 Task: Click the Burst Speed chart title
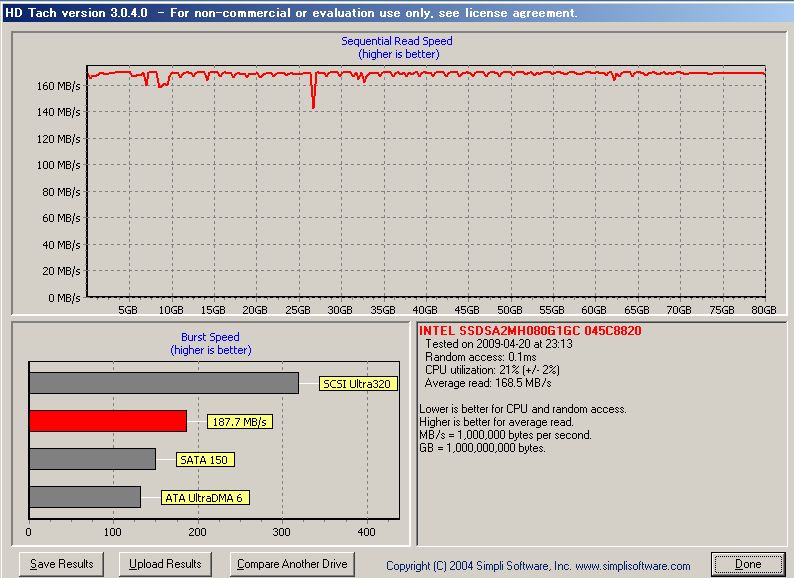[x=210, y=338]
